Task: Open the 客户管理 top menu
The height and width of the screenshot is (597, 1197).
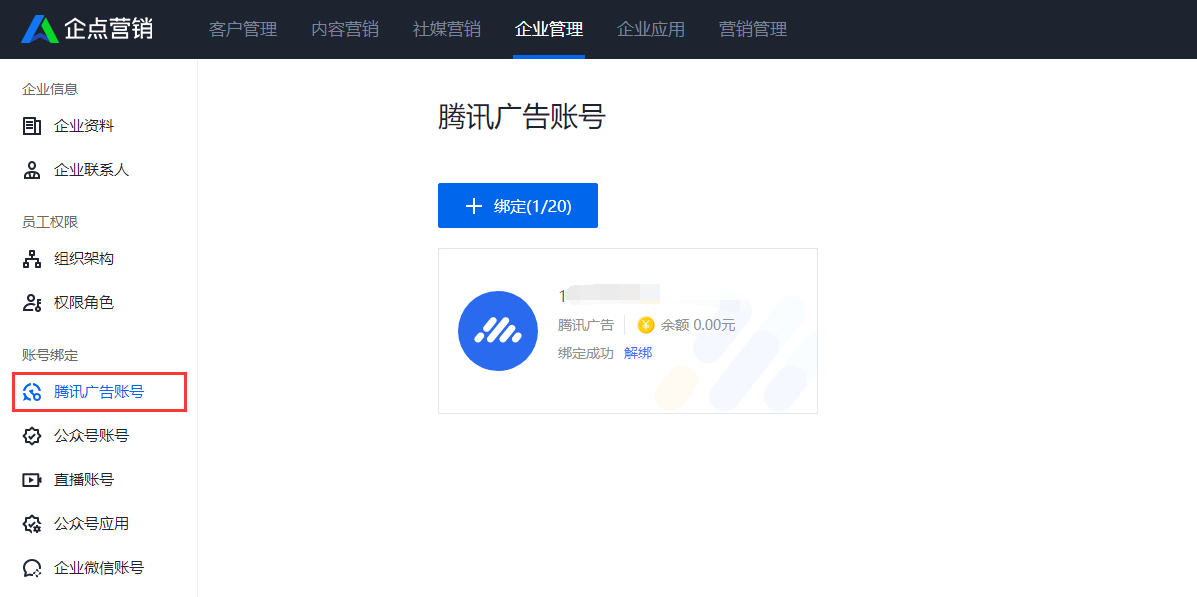Action: (243, 29)
